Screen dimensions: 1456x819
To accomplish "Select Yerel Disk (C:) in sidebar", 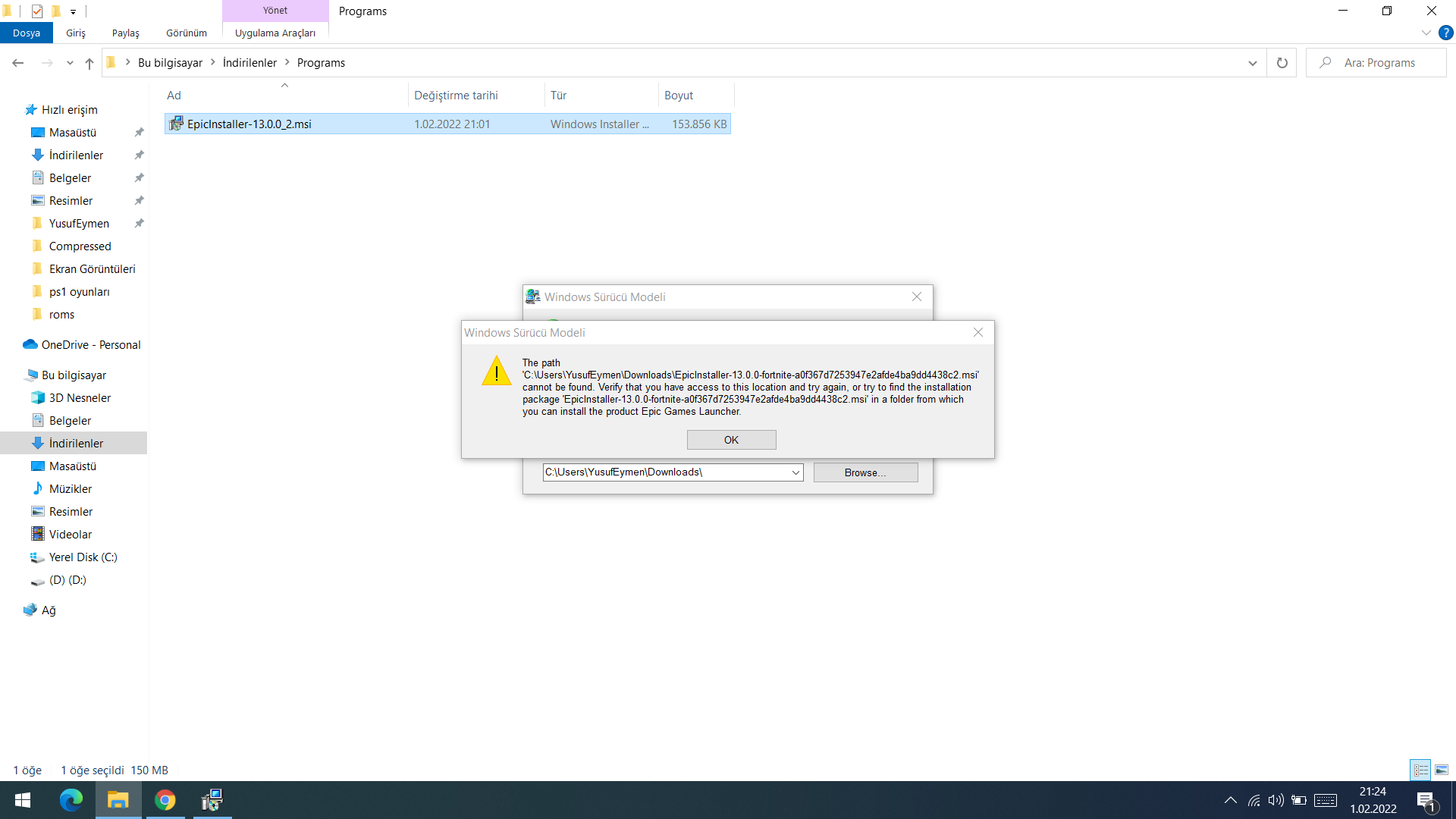I will point(83,557).
